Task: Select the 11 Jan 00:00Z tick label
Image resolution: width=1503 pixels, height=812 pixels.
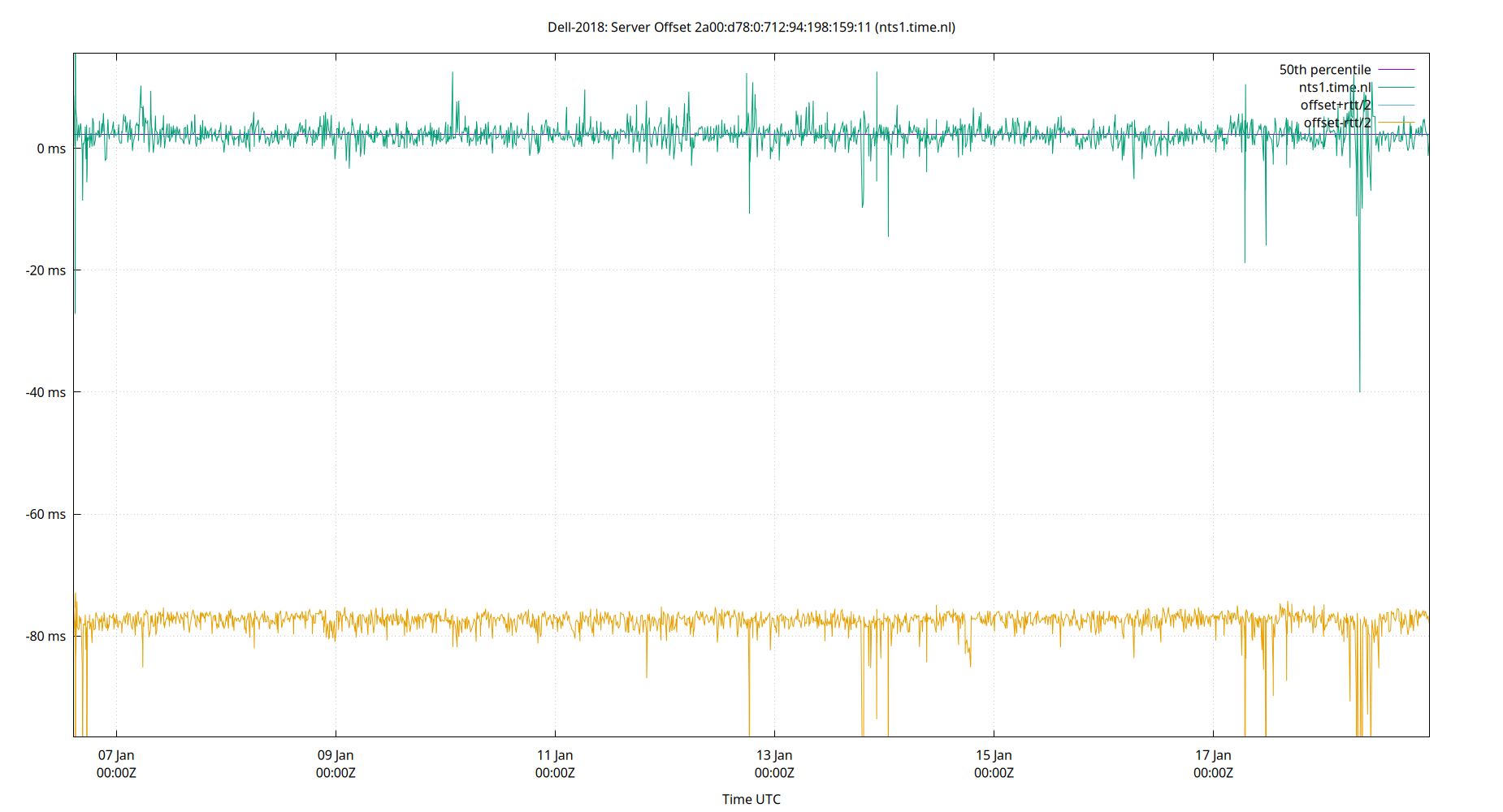Action: click(555, 764)
